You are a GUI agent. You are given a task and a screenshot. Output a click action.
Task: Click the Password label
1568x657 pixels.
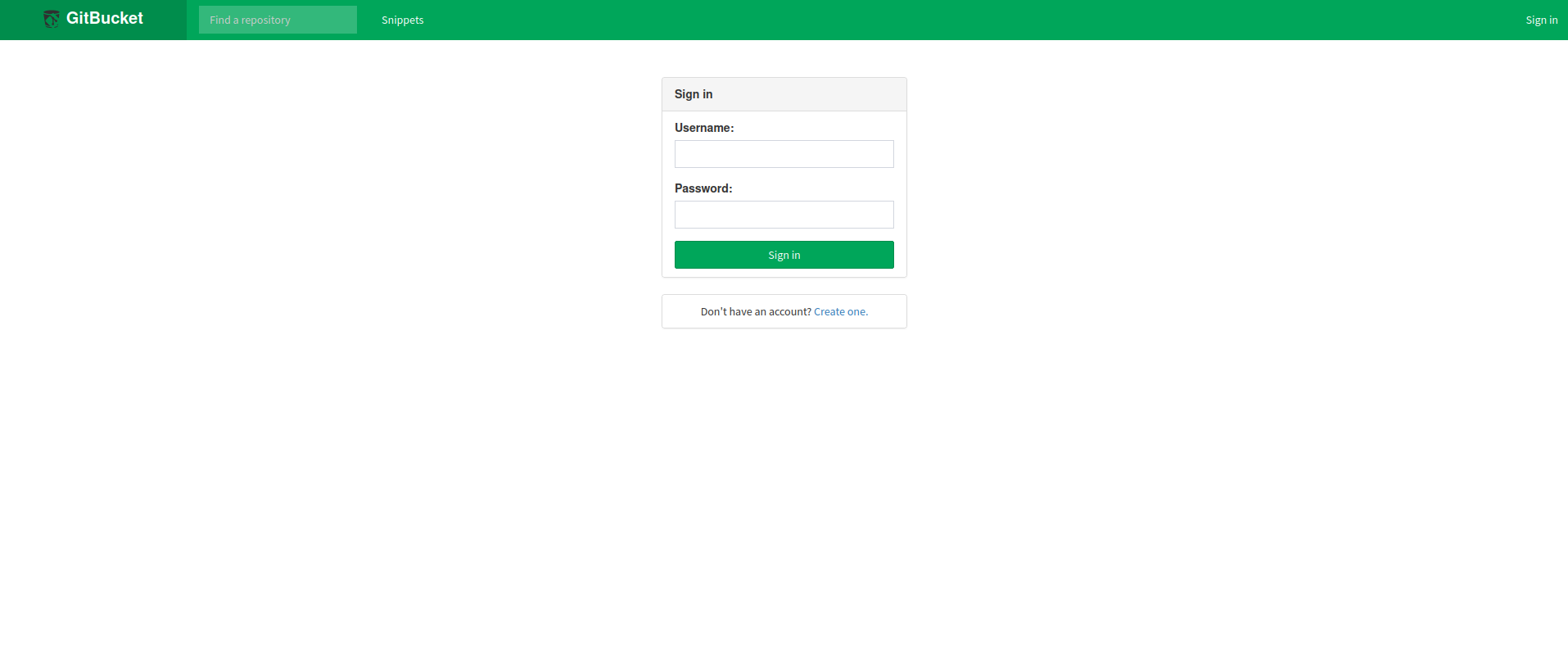point(703,188)
